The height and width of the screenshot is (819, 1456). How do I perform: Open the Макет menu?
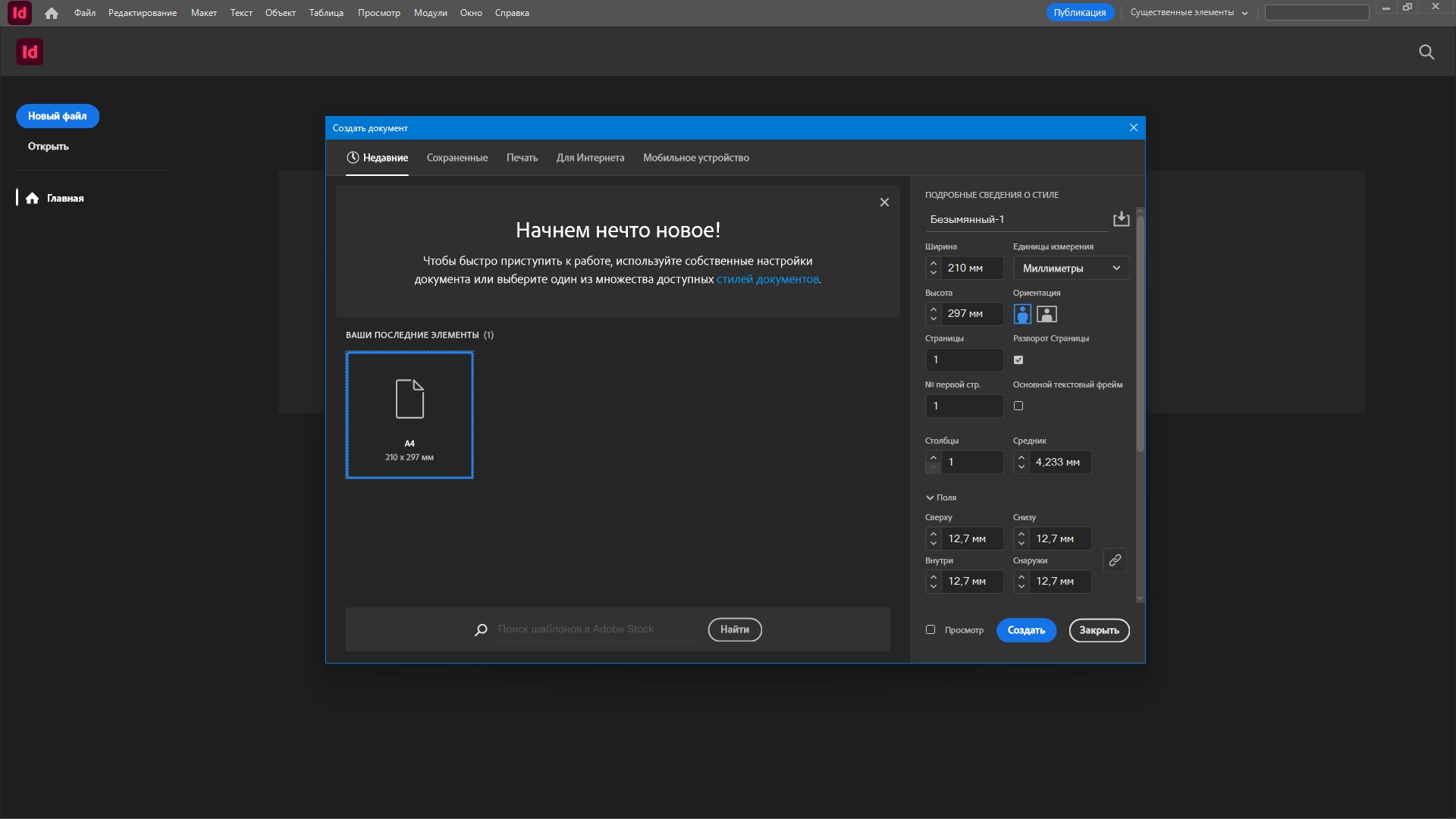[203, 13]
